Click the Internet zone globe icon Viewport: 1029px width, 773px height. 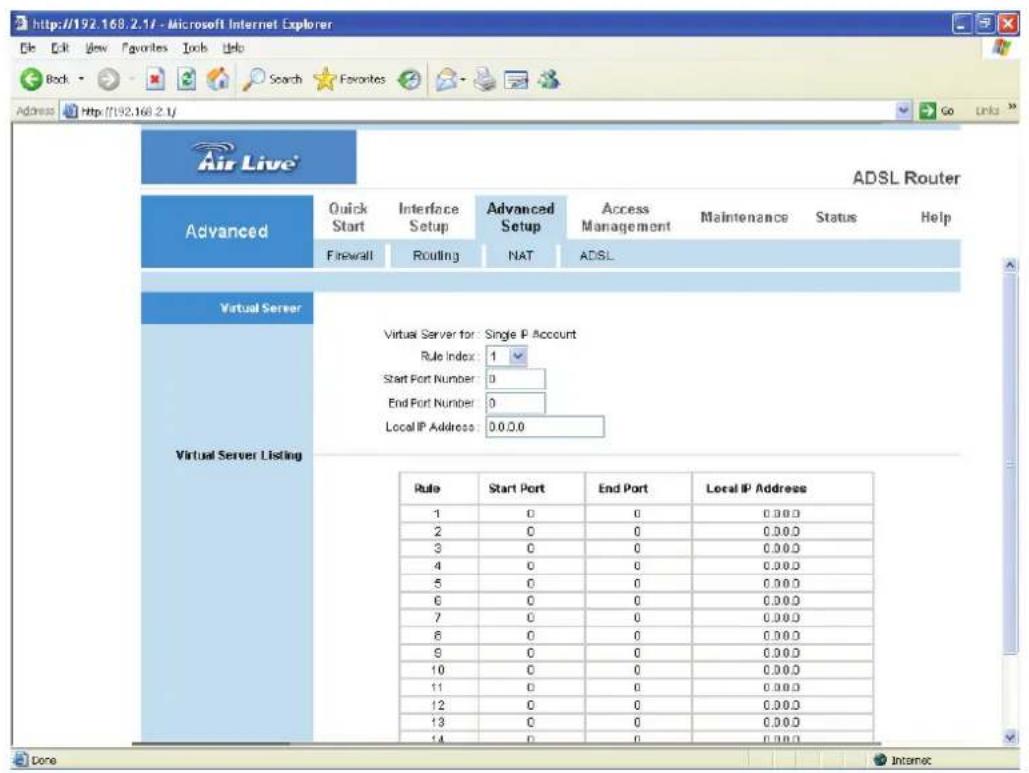click(x=880, y=759)
